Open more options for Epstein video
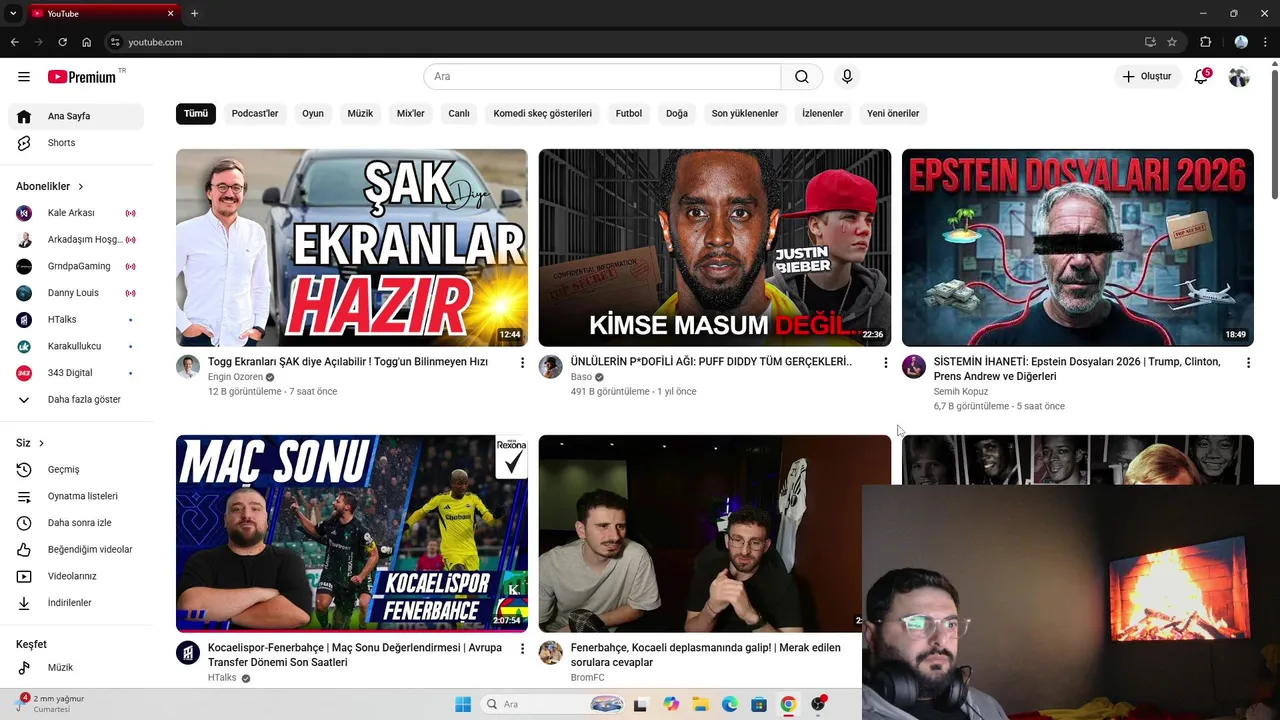The image size is (1280, 720). pyautogui.click(x=1248, y=363)
